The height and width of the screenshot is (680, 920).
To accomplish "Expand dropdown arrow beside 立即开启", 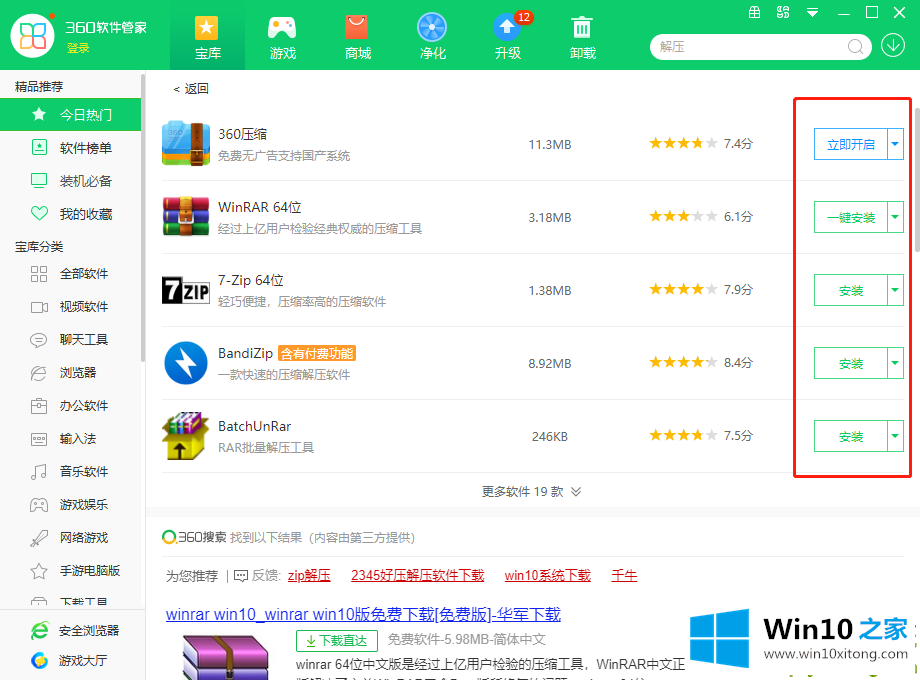I will click(895, 144).
